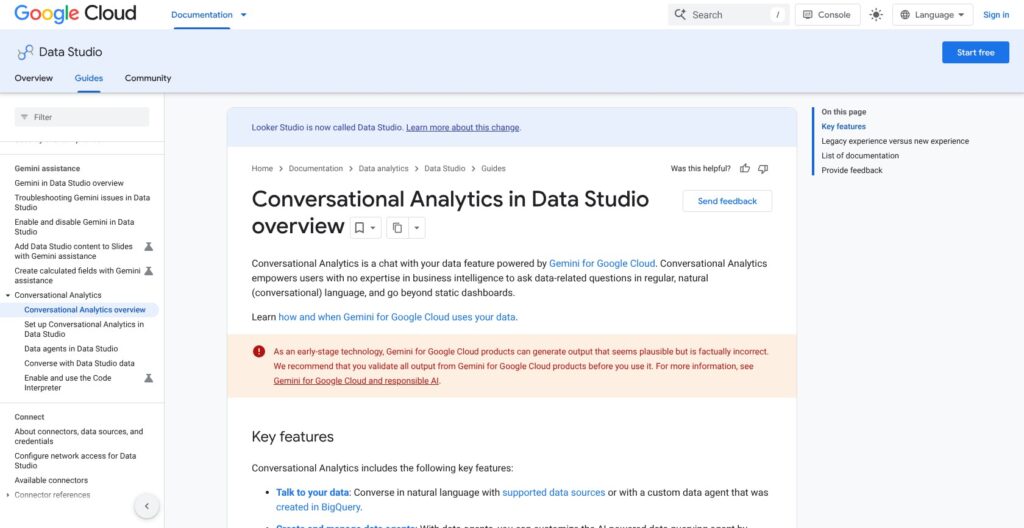This screenshot has width=1024, height=528.
Task: Toggle the light/dark theme sun icon
Action: [x=876, y=14]
